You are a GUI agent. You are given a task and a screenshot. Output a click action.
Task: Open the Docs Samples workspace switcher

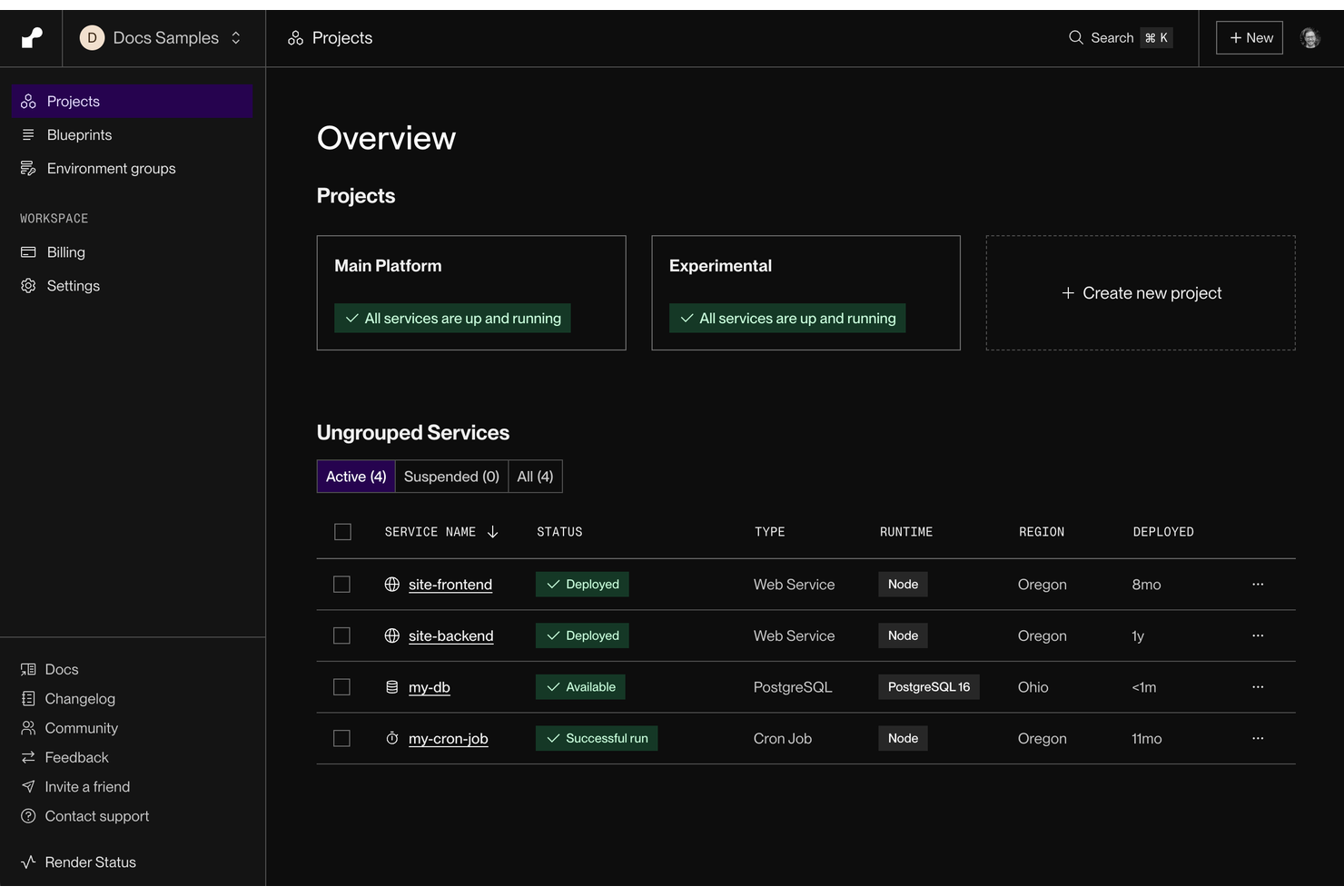tap(163, 37)
